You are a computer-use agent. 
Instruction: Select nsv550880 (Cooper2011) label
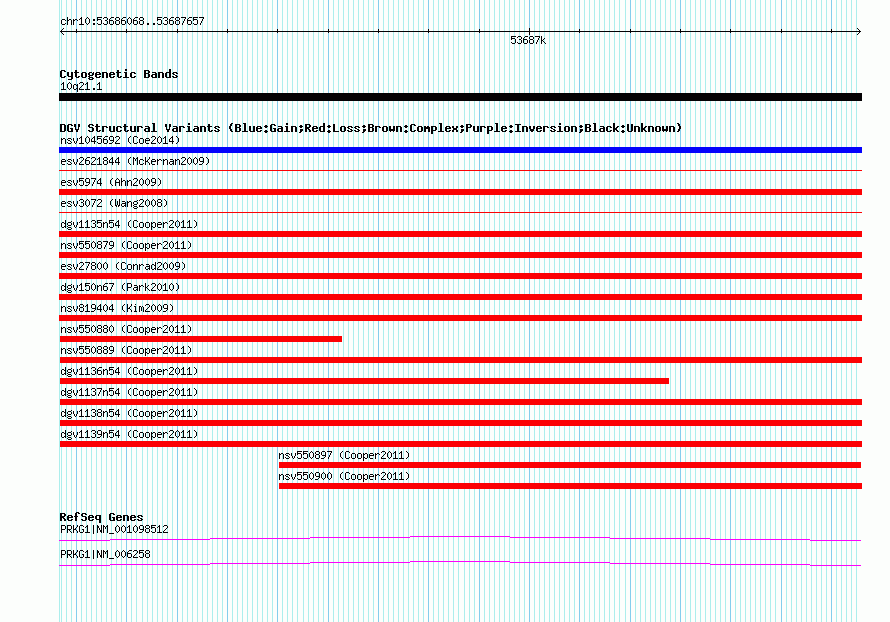(126, 329)
